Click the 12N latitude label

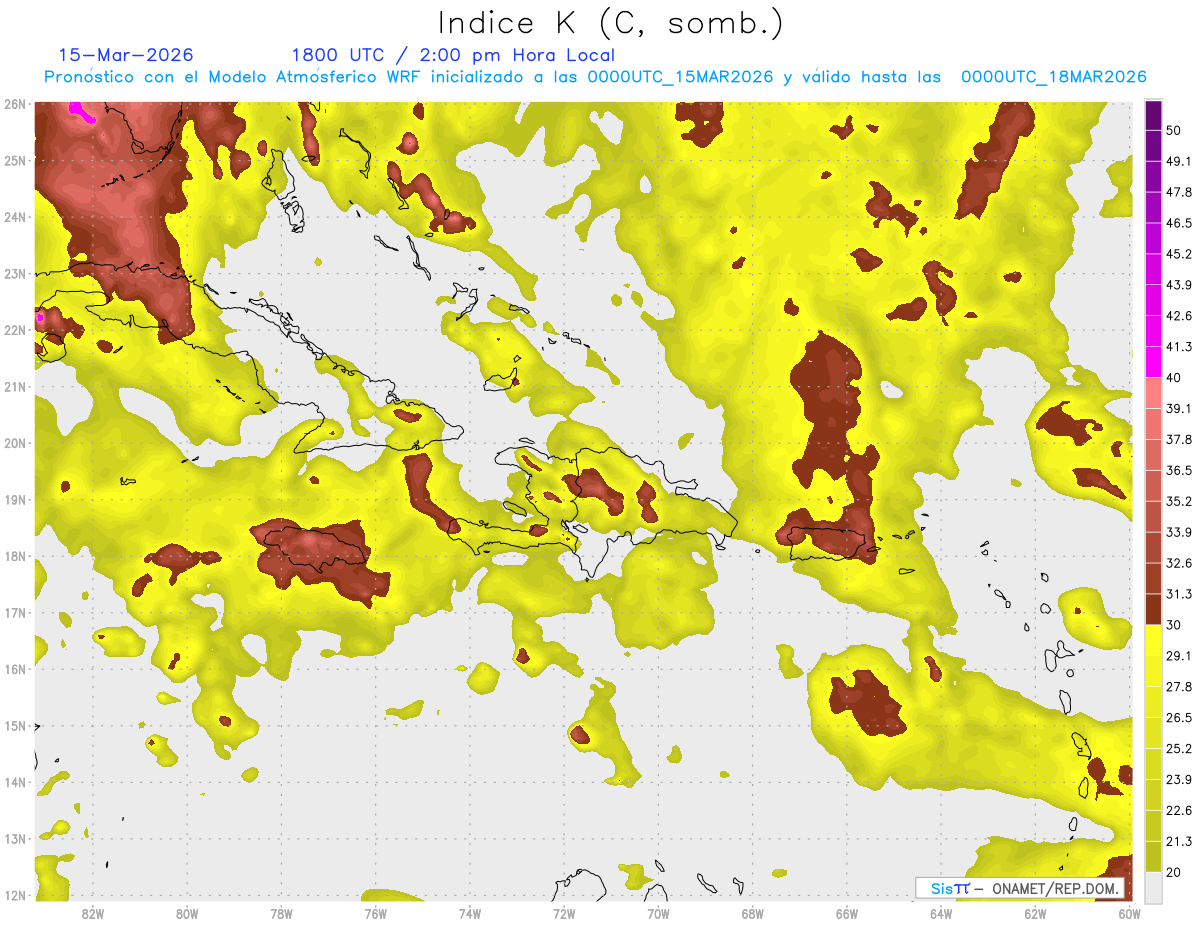pyautogui.click(x=14, y=895)
